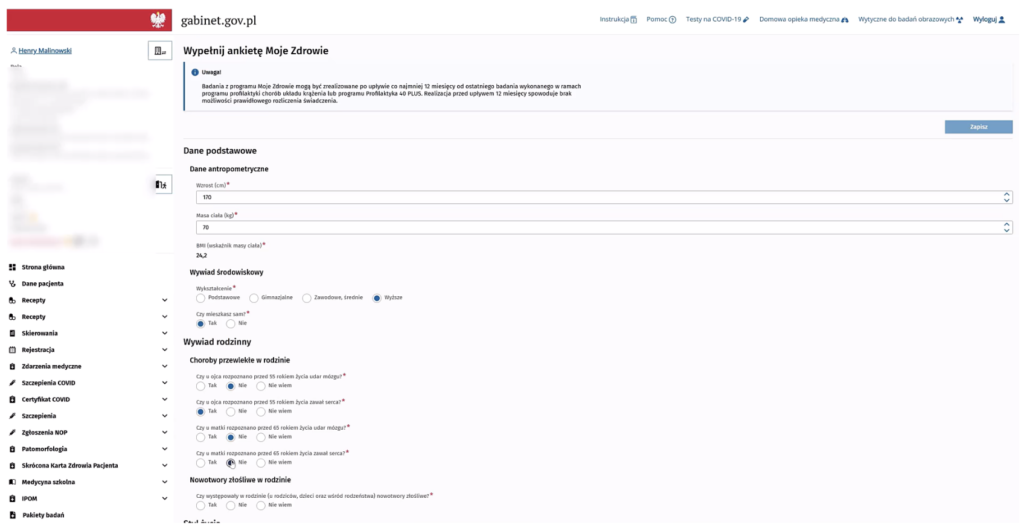Image resolution: width=1024 pixels, height=531 pixels.
Task: Expand the Zdarzenia medyczne menu chevron
Action: point(164,366)
